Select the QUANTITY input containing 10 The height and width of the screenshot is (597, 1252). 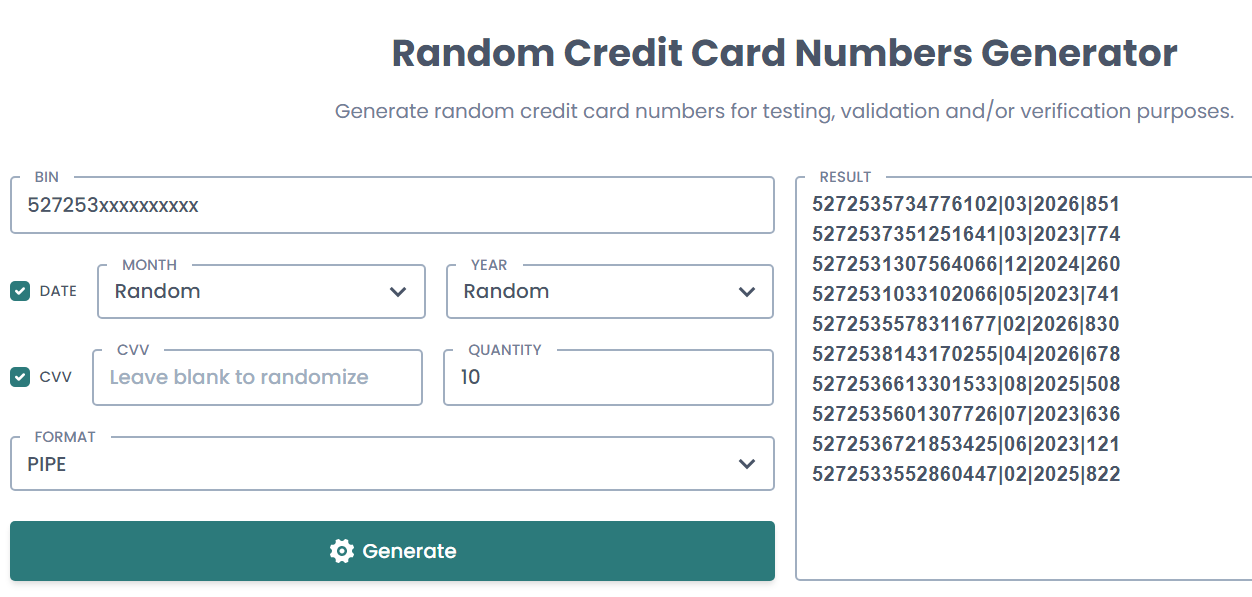pos(608,378)
